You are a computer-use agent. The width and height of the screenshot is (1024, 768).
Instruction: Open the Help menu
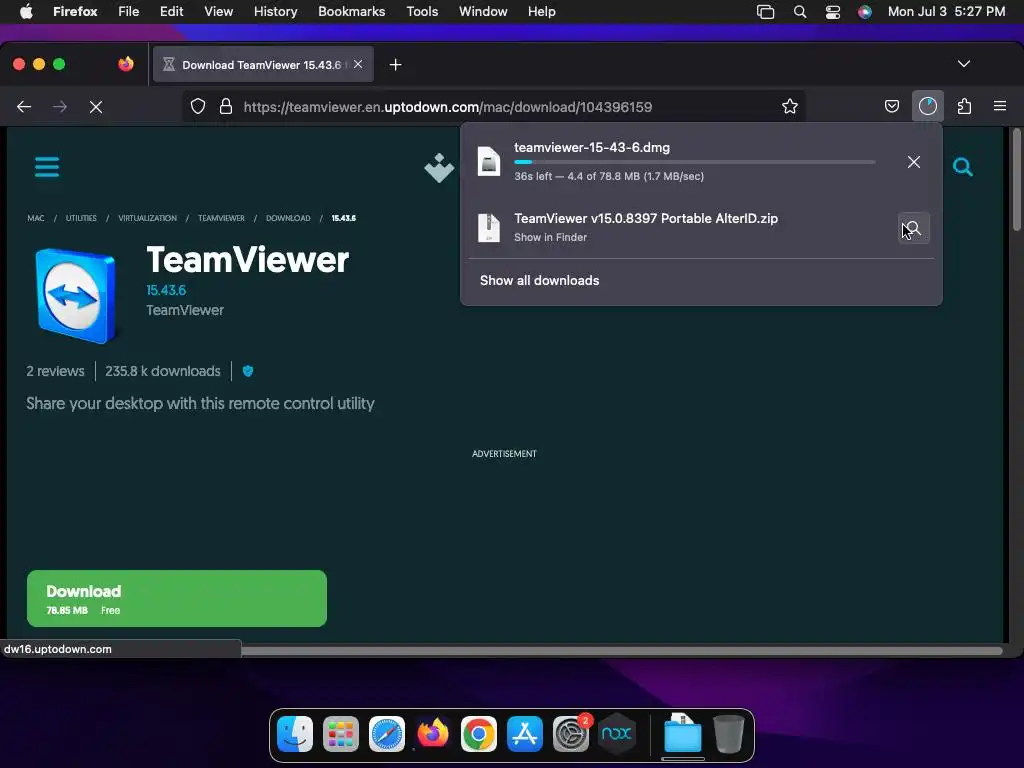tap(541, 12)
